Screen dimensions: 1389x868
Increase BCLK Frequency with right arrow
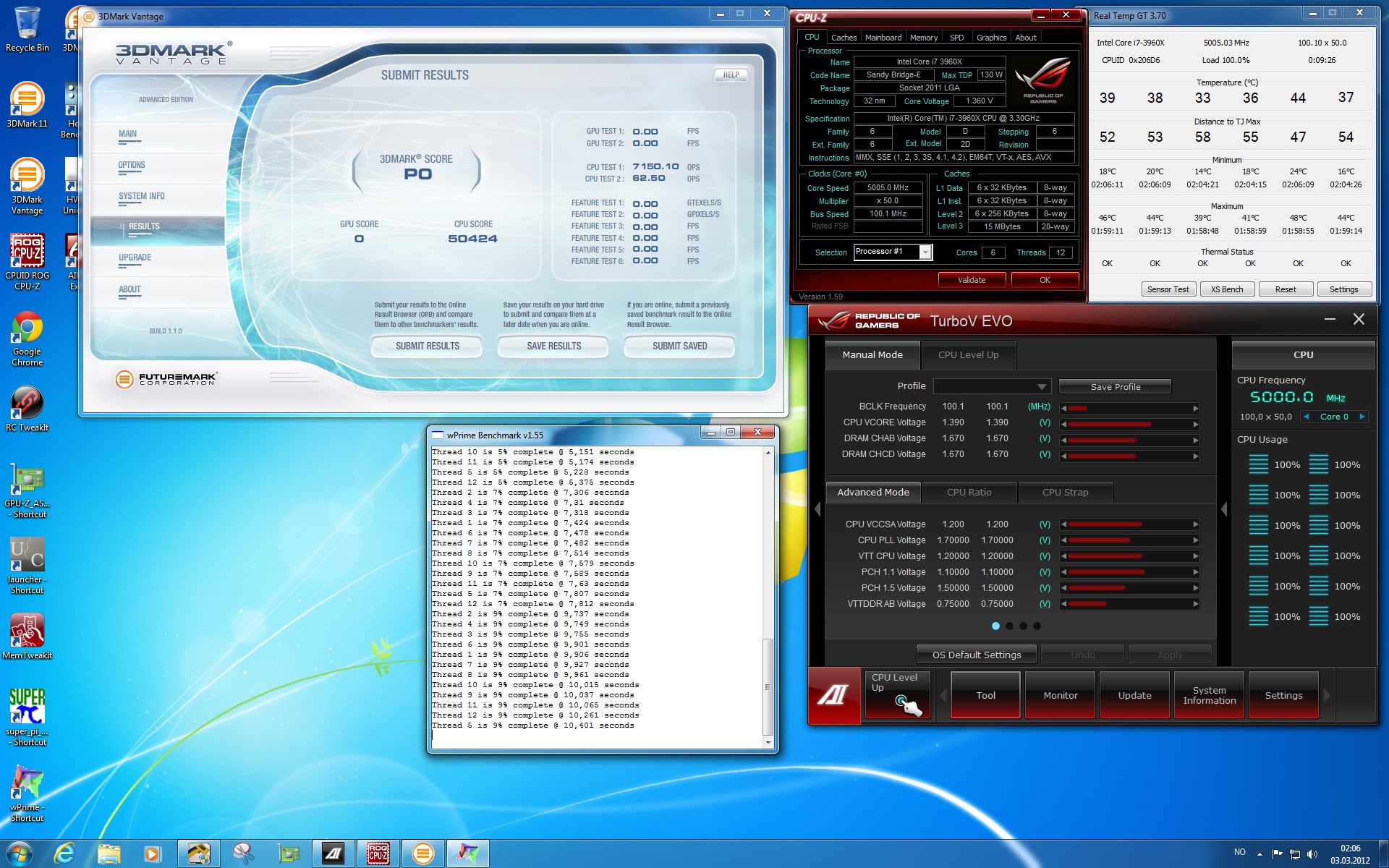tap(1195, 408)
